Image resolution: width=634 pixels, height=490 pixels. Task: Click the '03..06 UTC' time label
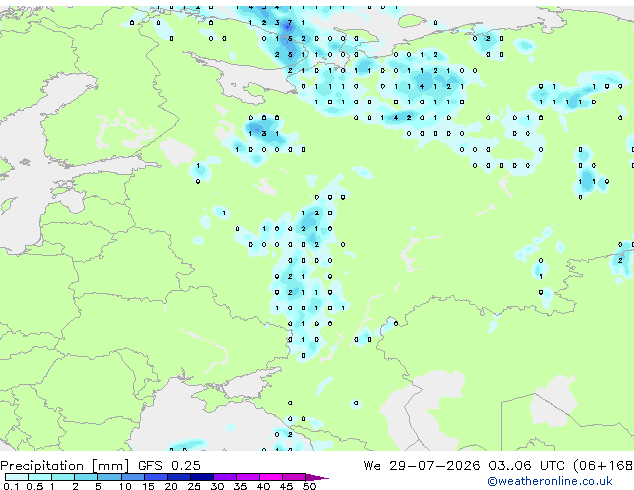coord(526,466)
